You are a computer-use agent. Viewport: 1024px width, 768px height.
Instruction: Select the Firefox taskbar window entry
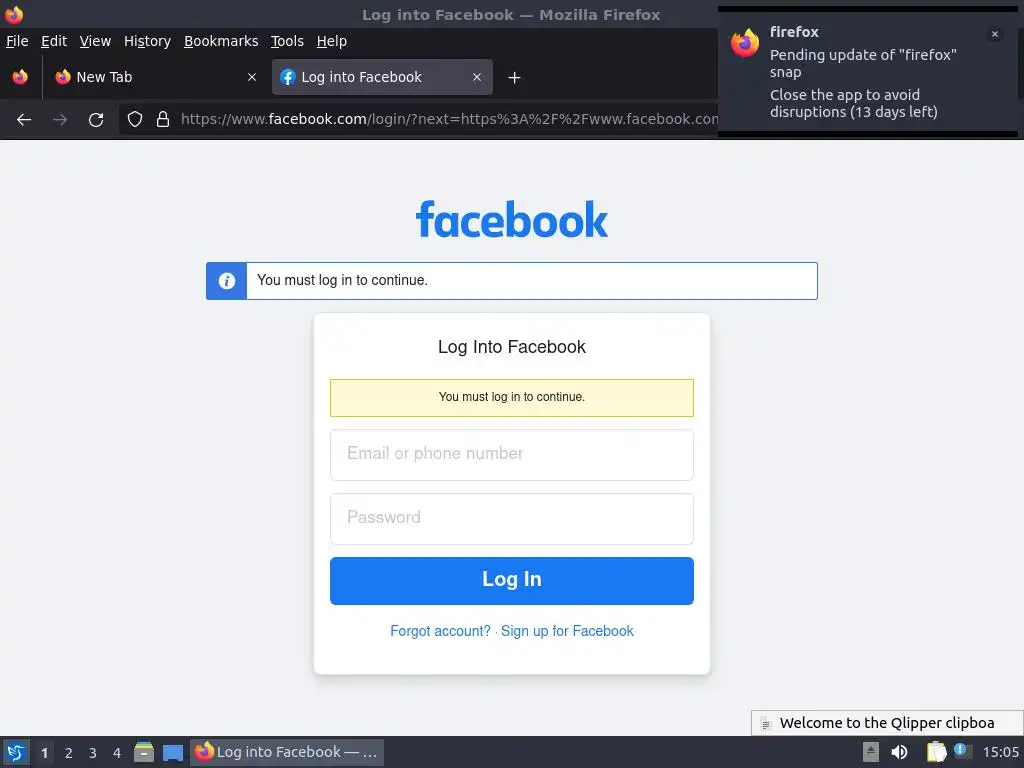pos(287,752)
